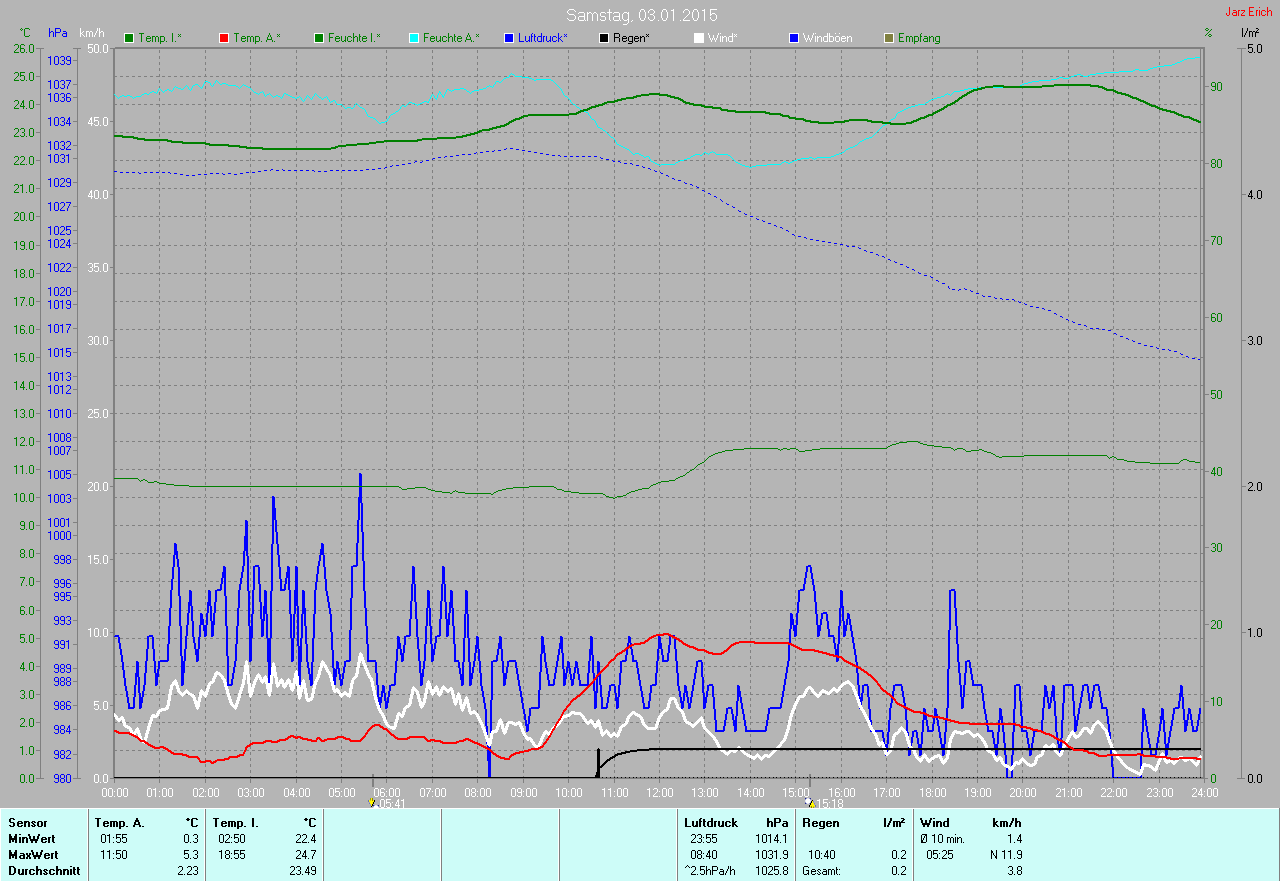Click the cyan Feuchte A. legend square
This screenshot has height=881, width=1280.
click(x=414, y=38)
